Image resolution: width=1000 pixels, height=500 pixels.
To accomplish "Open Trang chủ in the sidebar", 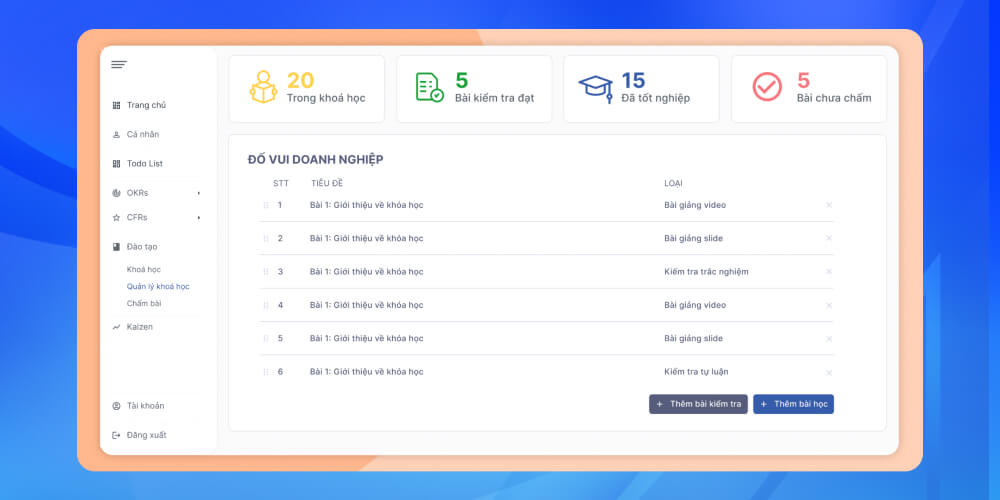I will (x=146, y=105).
